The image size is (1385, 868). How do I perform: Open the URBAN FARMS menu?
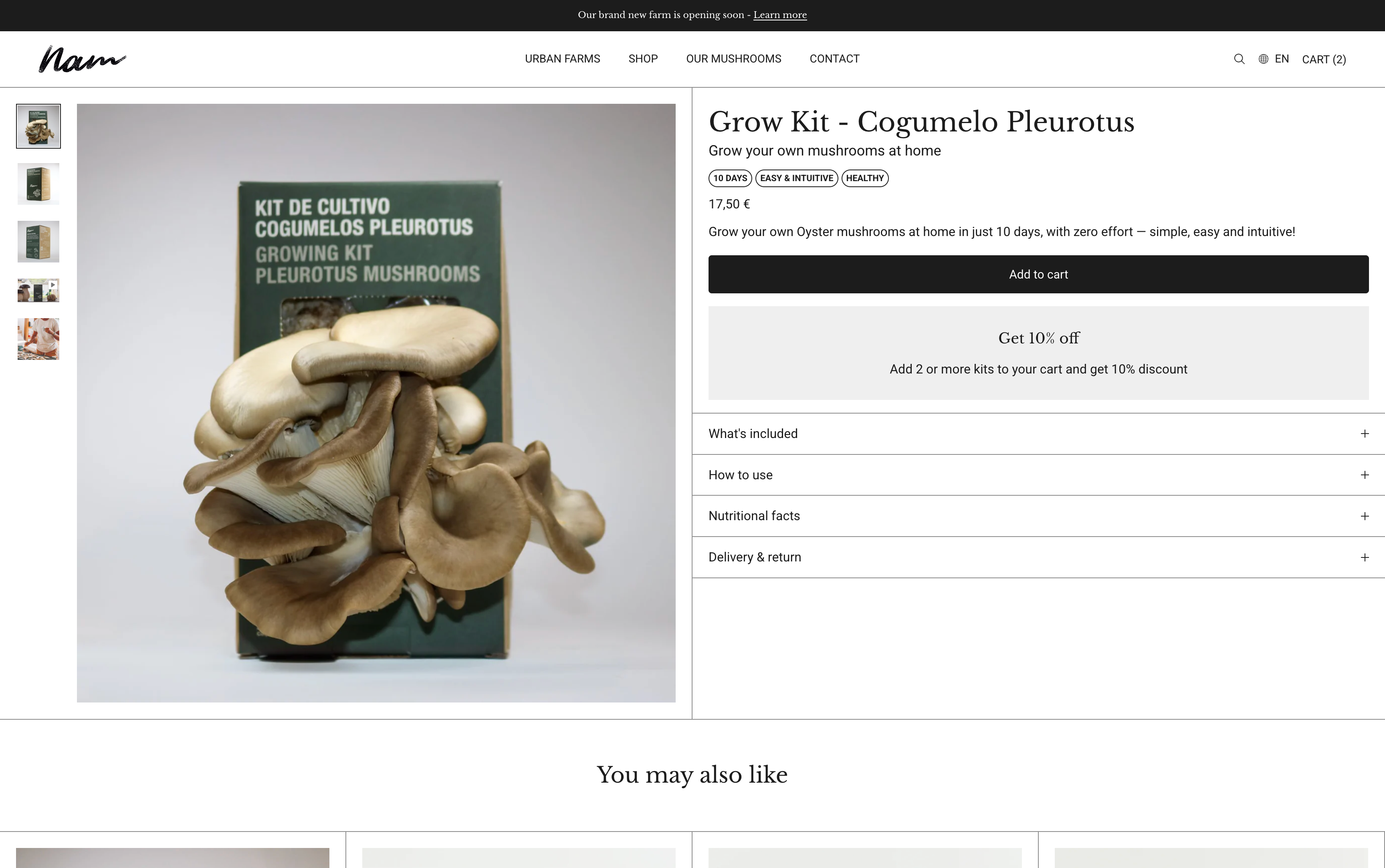click(563, 59)
